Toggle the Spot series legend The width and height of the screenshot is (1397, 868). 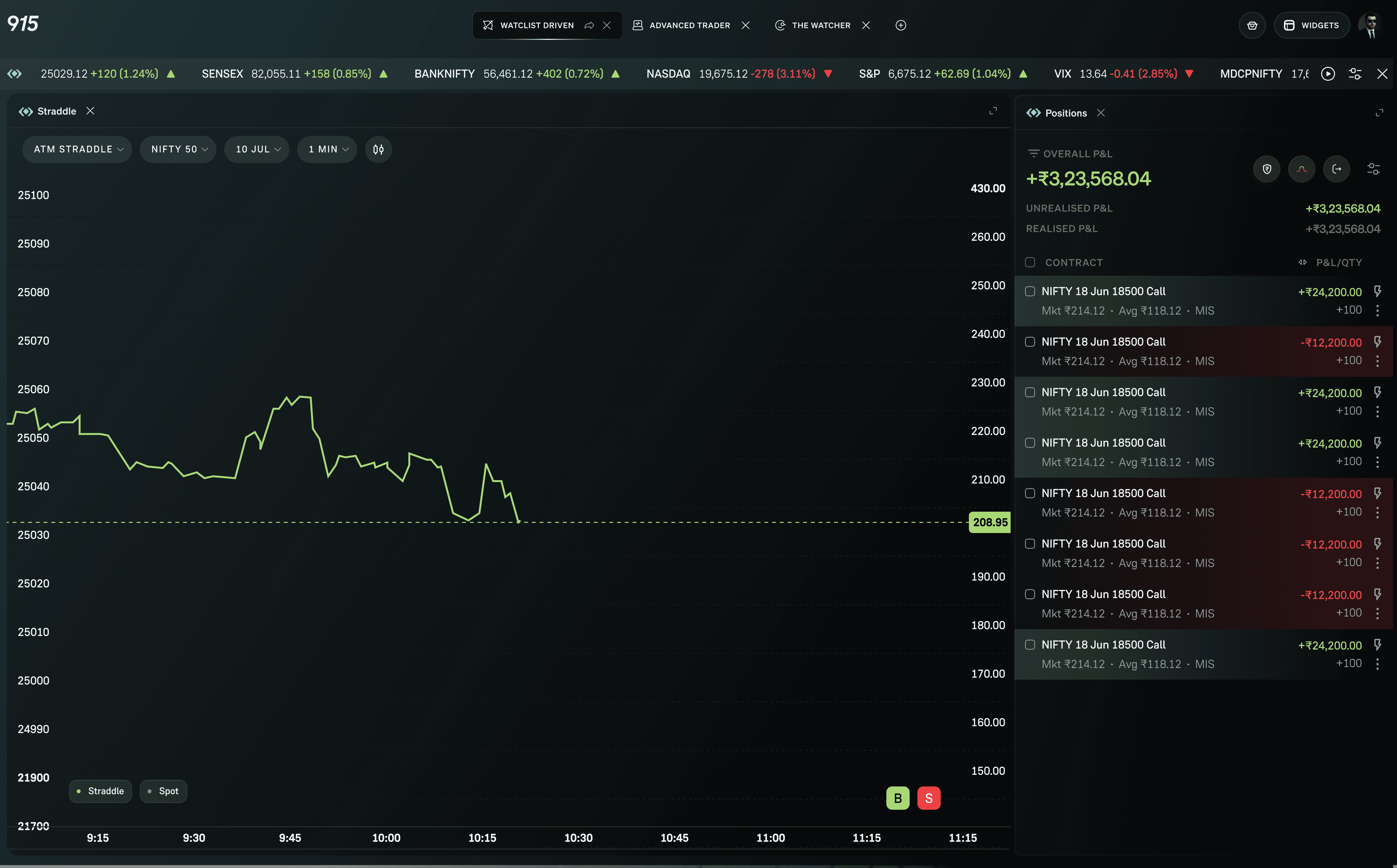(x=164, y=791)
